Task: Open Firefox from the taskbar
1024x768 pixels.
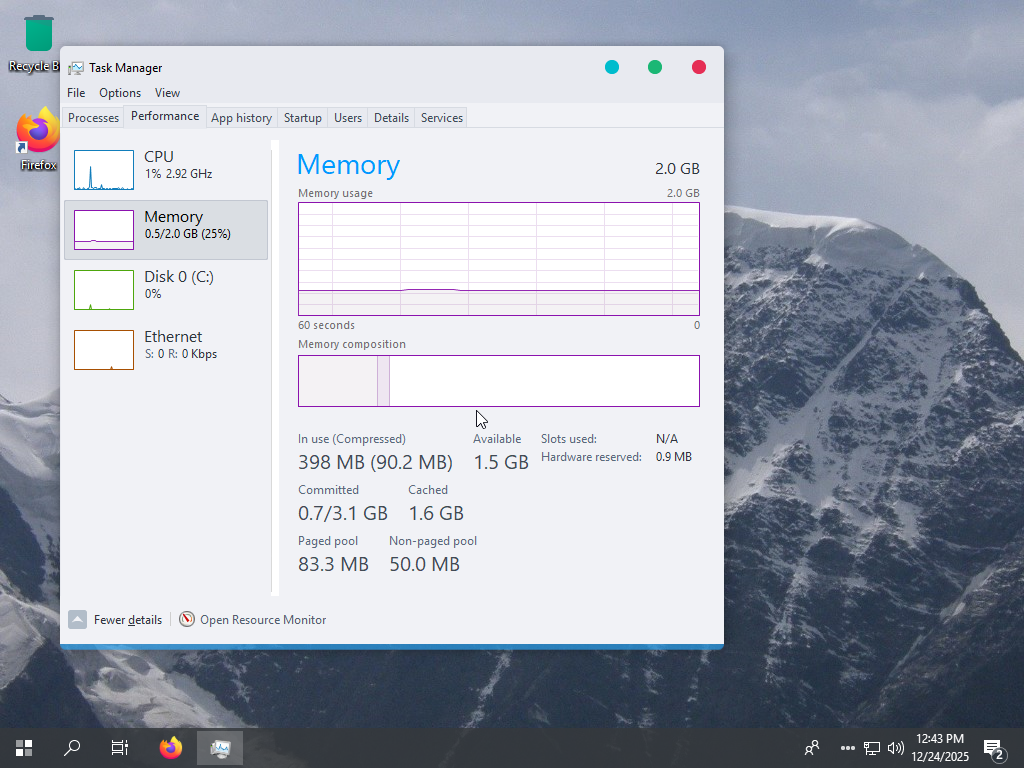Action: coord(171,747)
